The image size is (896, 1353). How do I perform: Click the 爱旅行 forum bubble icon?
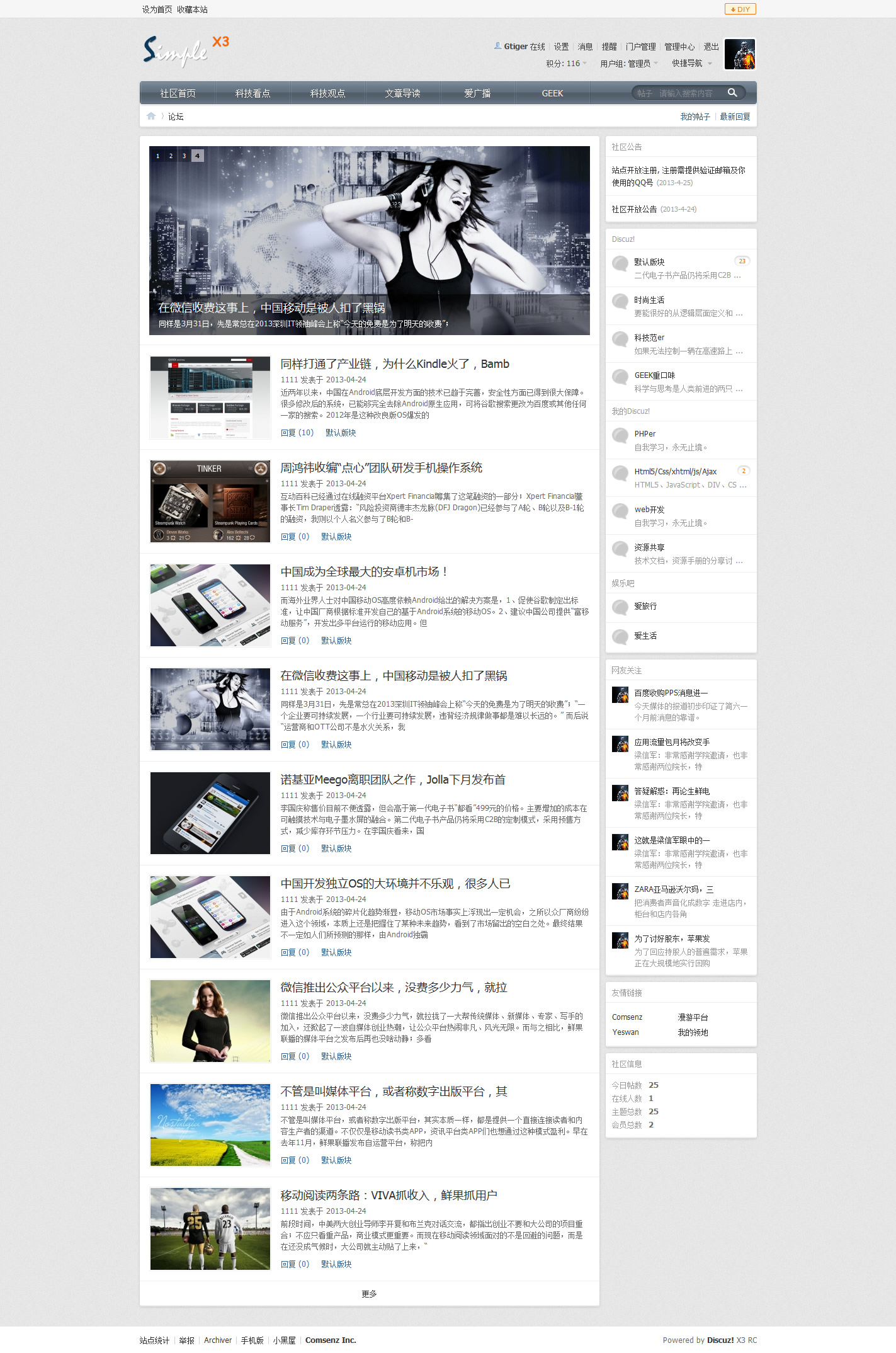coord(620,607)
